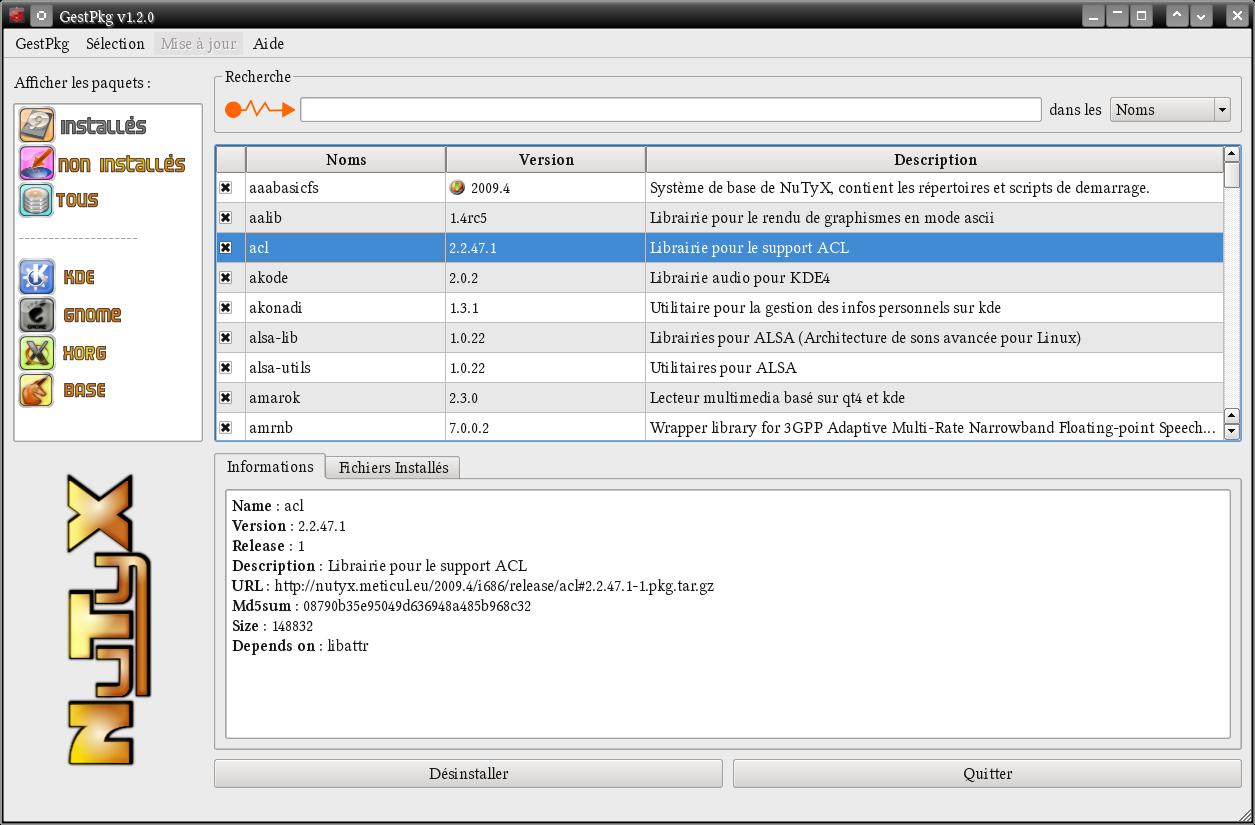Click 'Utilitaires pour ALSA' description
Viewport: 1255px width, 825px height.
coord(723,367)
